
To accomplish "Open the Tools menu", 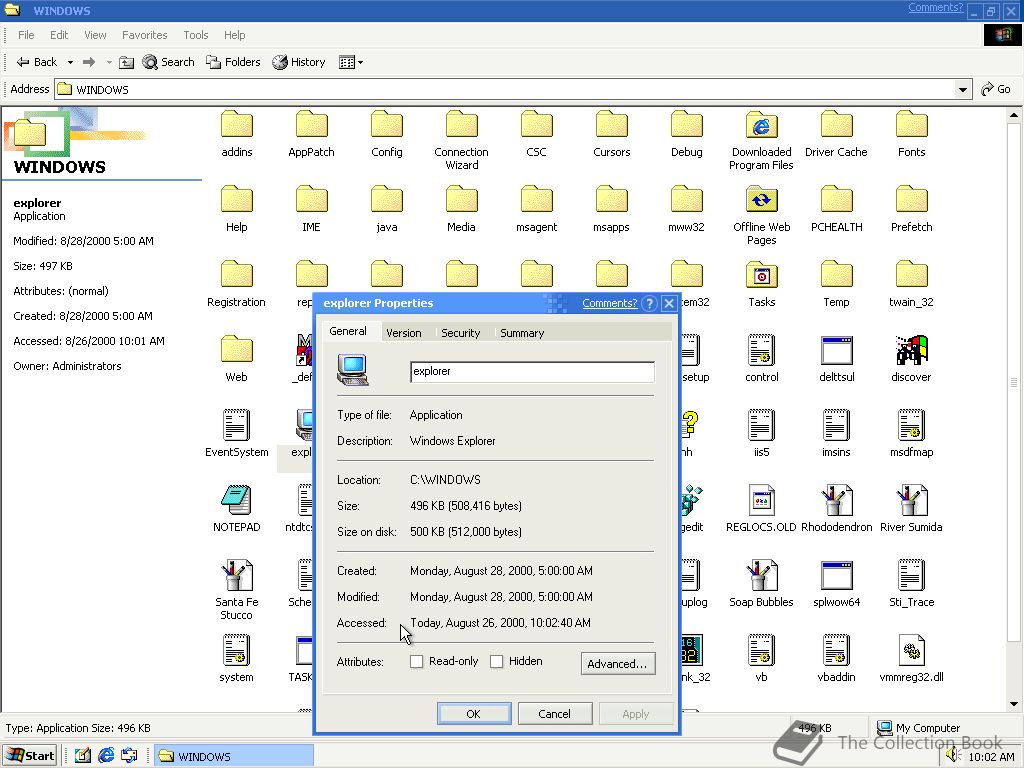I will (x=195, y=35).
